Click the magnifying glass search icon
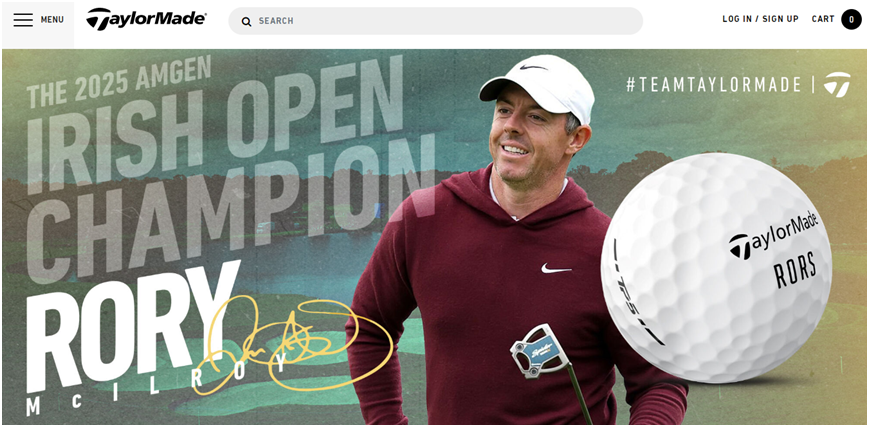Viewport: 869px width, 427px height. tap(247, 22)
